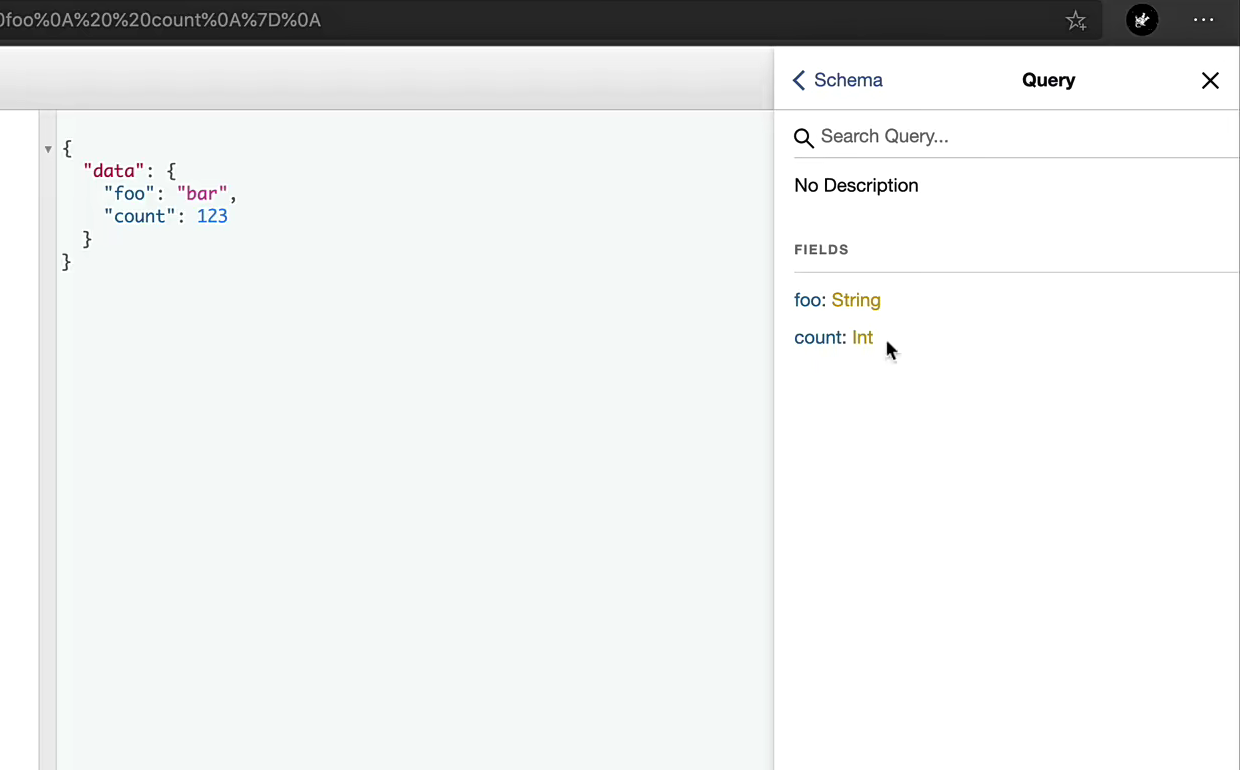1240x770 pixels.
Task: Click the magnifier icon beside Search Query
Action: [x=803, y=138]
